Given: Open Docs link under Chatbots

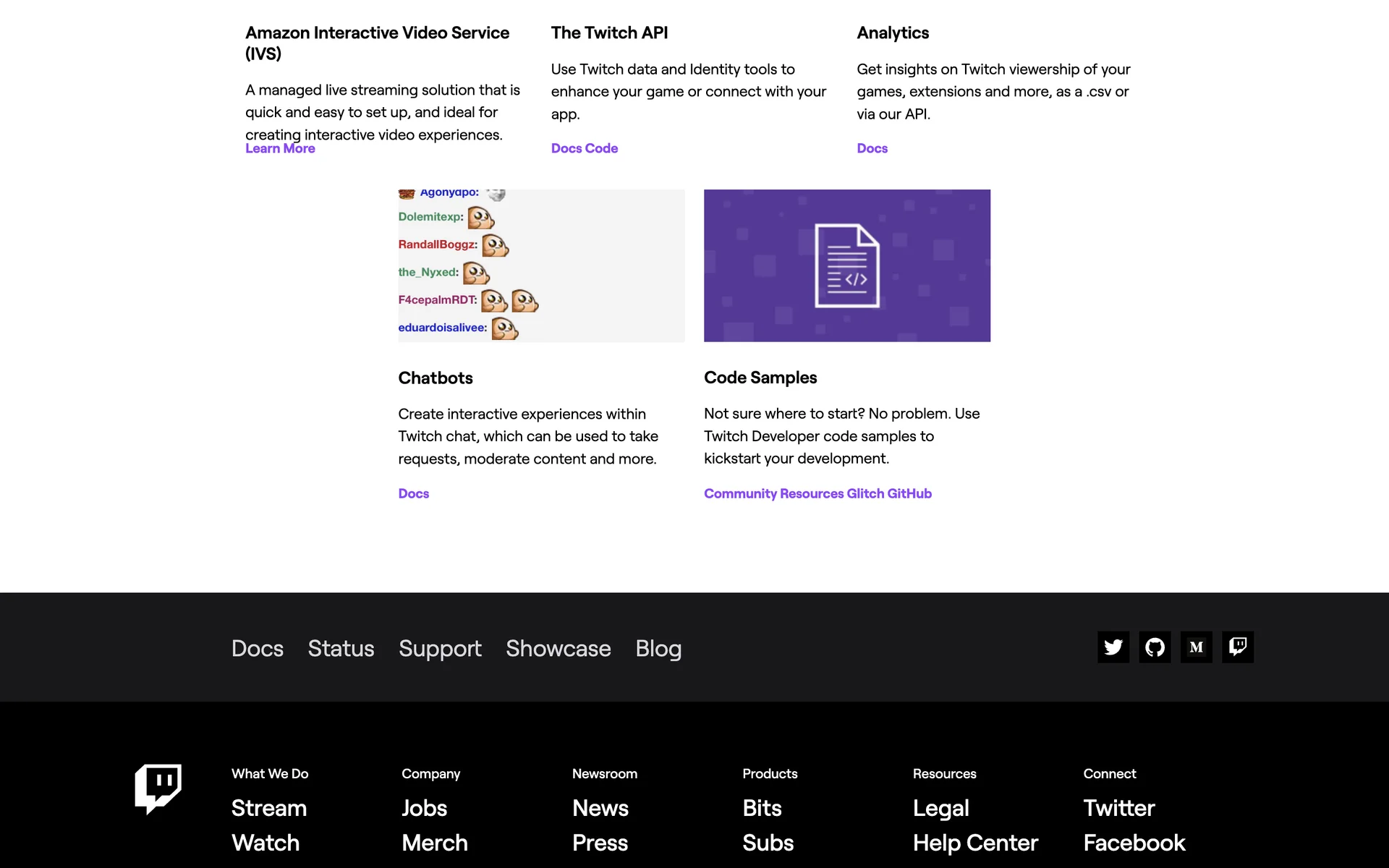Looking at the screenshot, I should pyautogui.click(x=413, y=493).
